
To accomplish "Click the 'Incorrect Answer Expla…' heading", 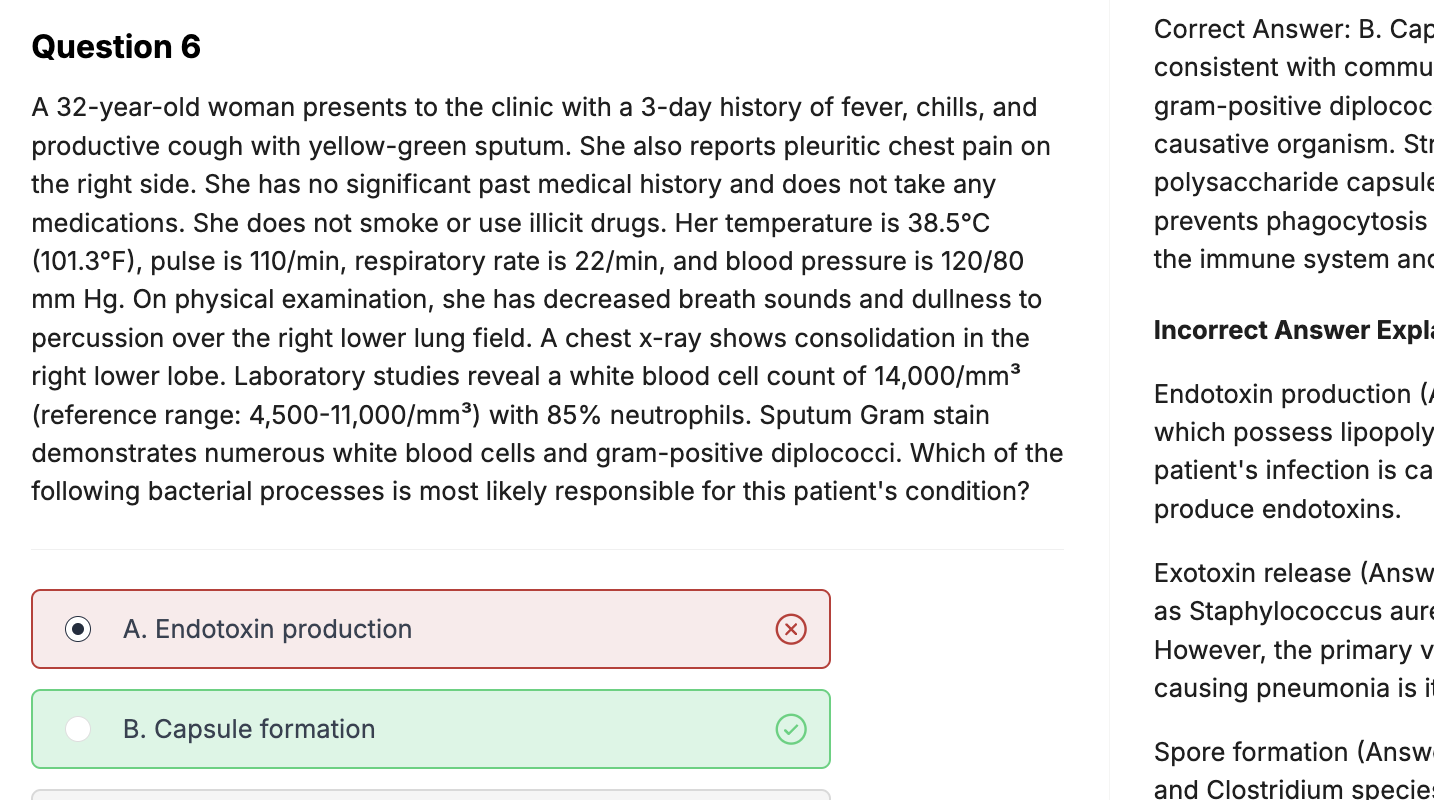I will [x=1292, y=330].
